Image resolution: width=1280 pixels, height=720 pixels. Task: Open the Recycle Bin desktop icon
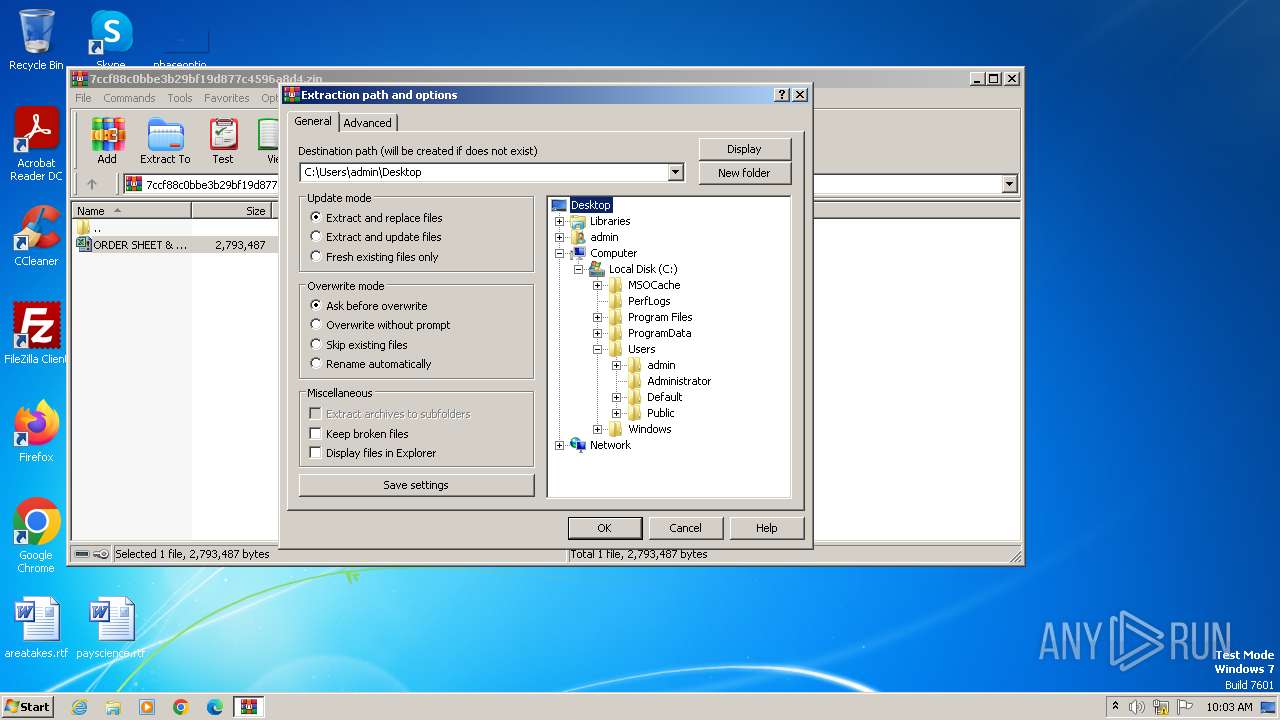(x=36, y=40)
